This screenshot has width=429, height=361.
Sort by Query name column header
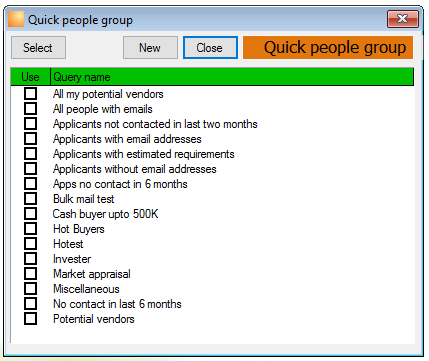point(232,77)
